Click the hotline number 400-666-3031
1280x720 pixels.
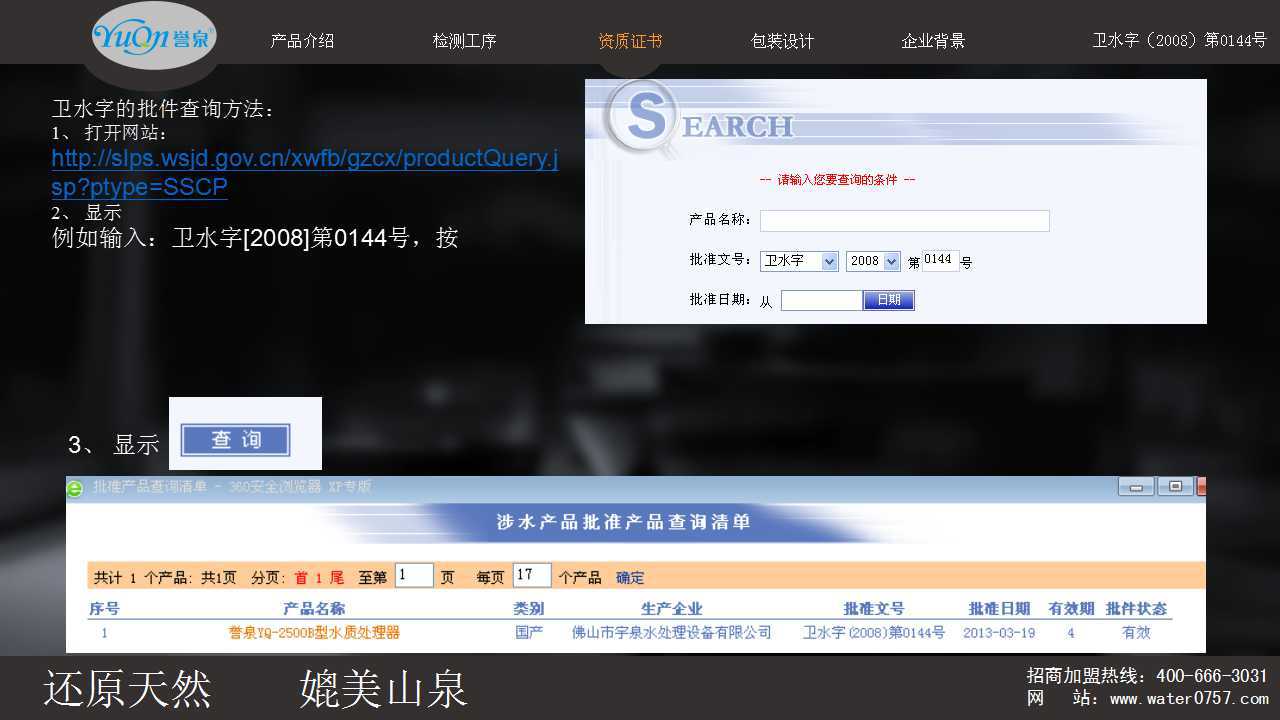pos(1211,676)
